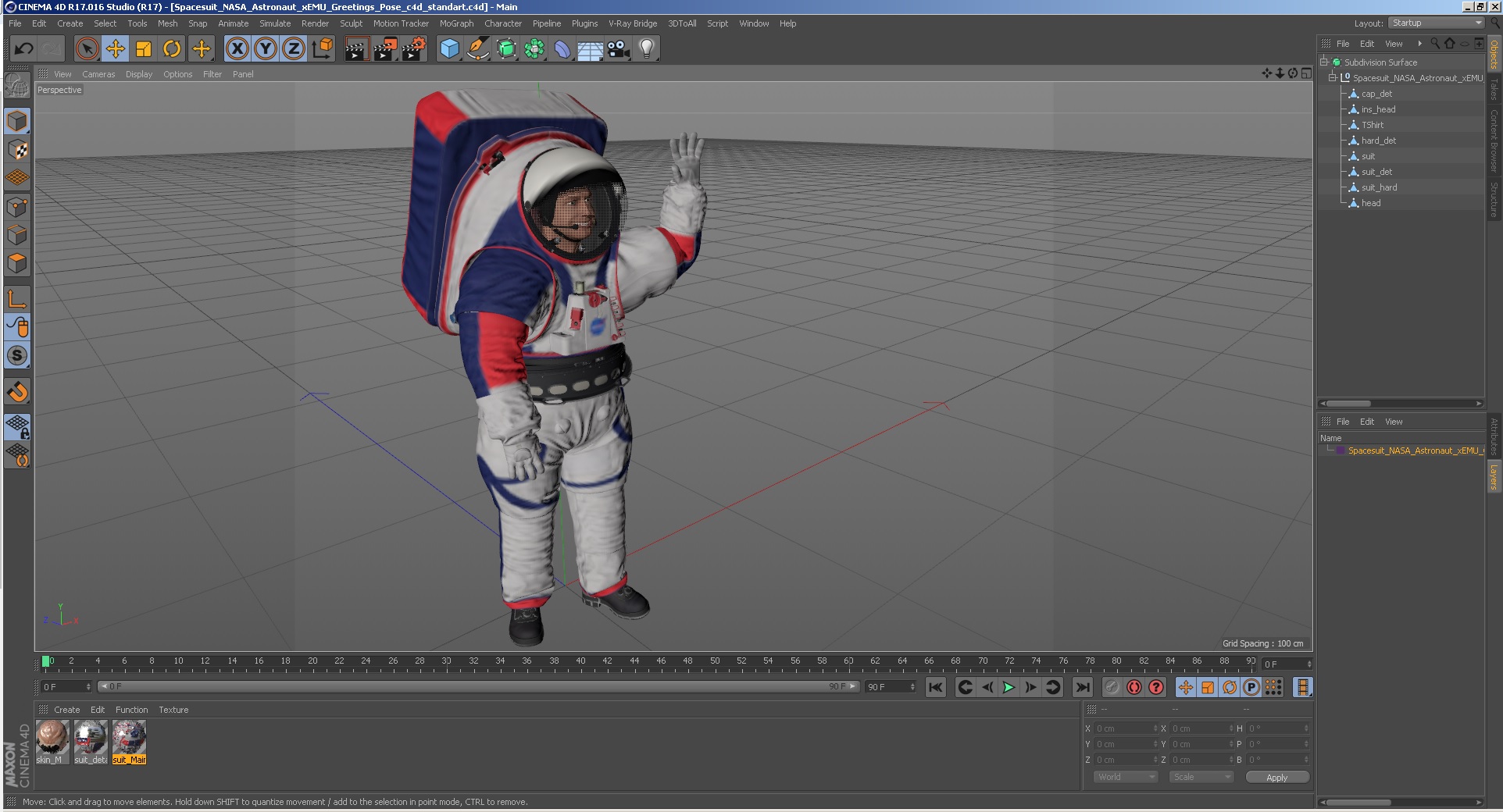This screenshot has width=1503, height=812.
Task: Activate the Scale tool in top toolbar
Action: pos(144,49)
